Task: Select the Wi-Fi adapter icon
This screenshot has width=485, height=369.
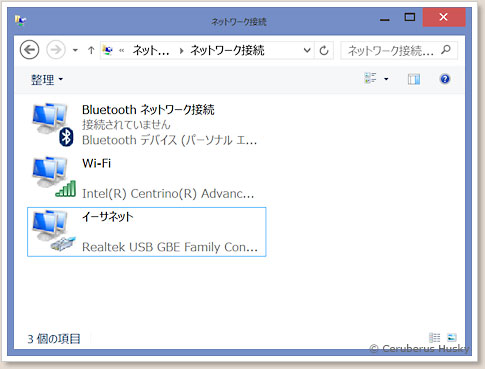Action: point(54,177)
